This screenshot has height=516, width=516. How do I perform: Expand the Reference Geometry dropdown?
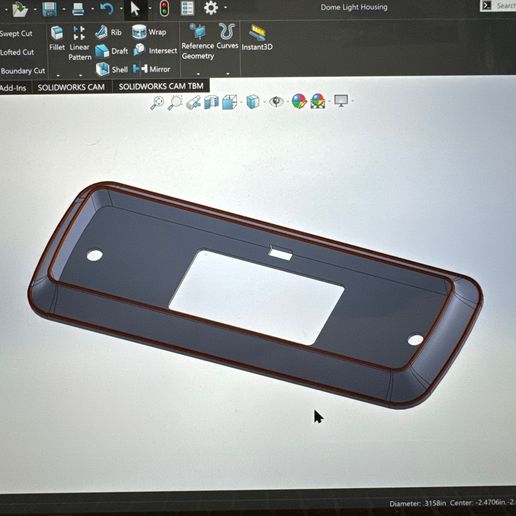click(x=198, y=74)
